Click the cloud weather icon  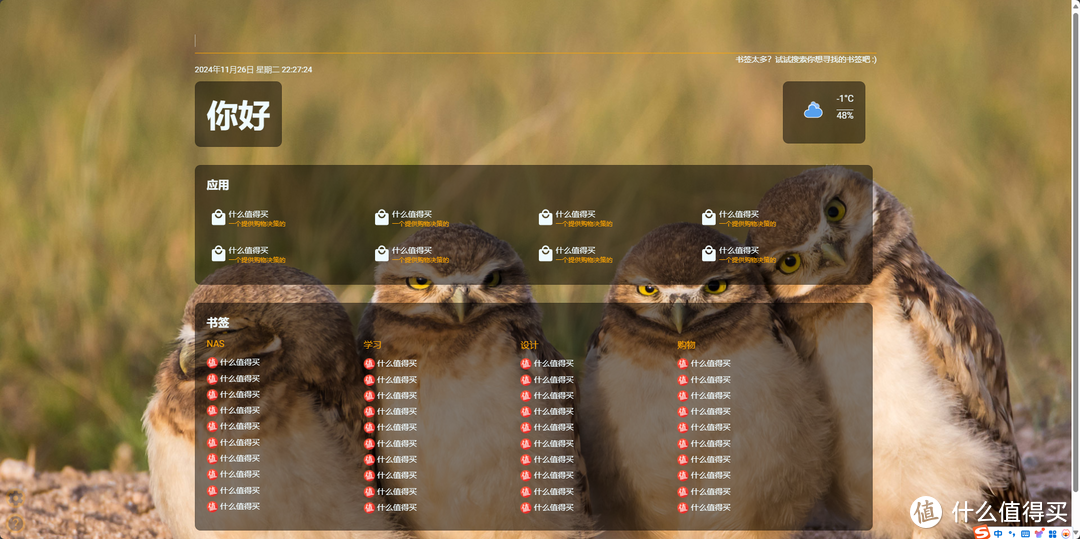click(813, 110)
